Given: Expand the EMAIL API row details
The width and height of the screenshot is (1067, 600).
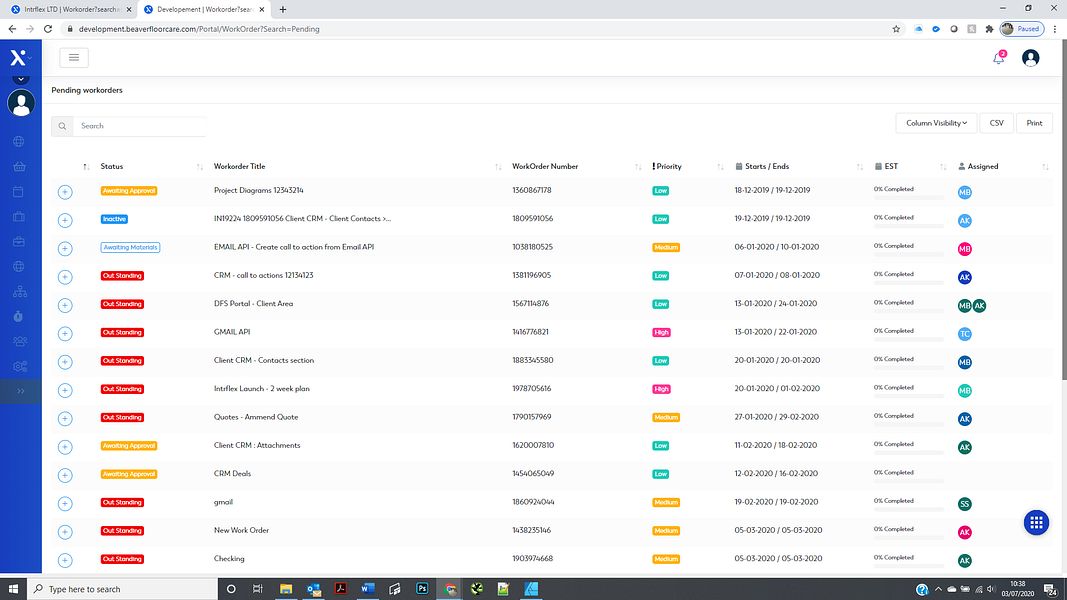Looking at the screenshot, I should [65, 249].
